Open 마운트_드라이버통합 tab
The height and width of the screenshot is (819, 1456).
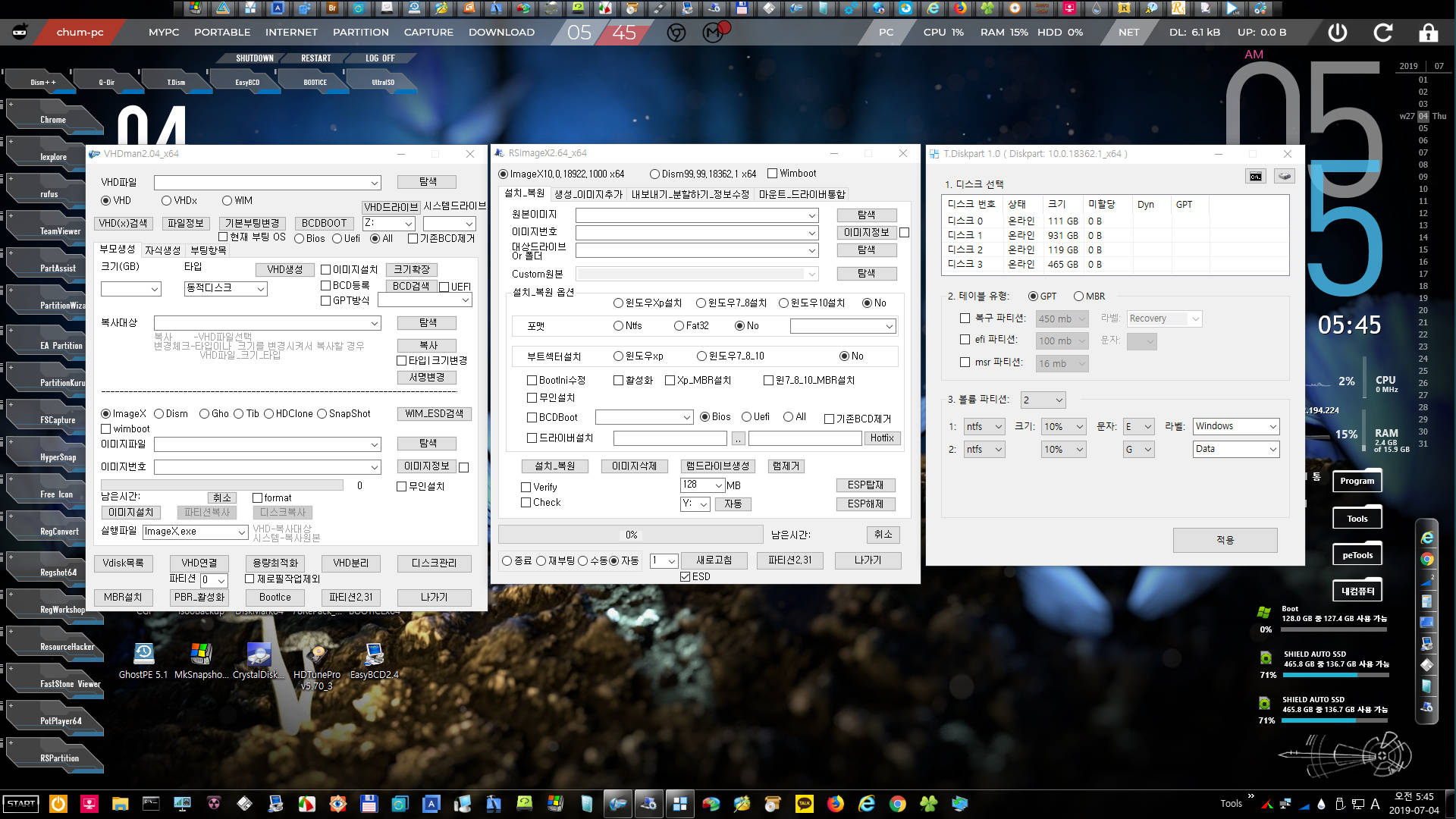pyautogui.click(x=802, y=195)
